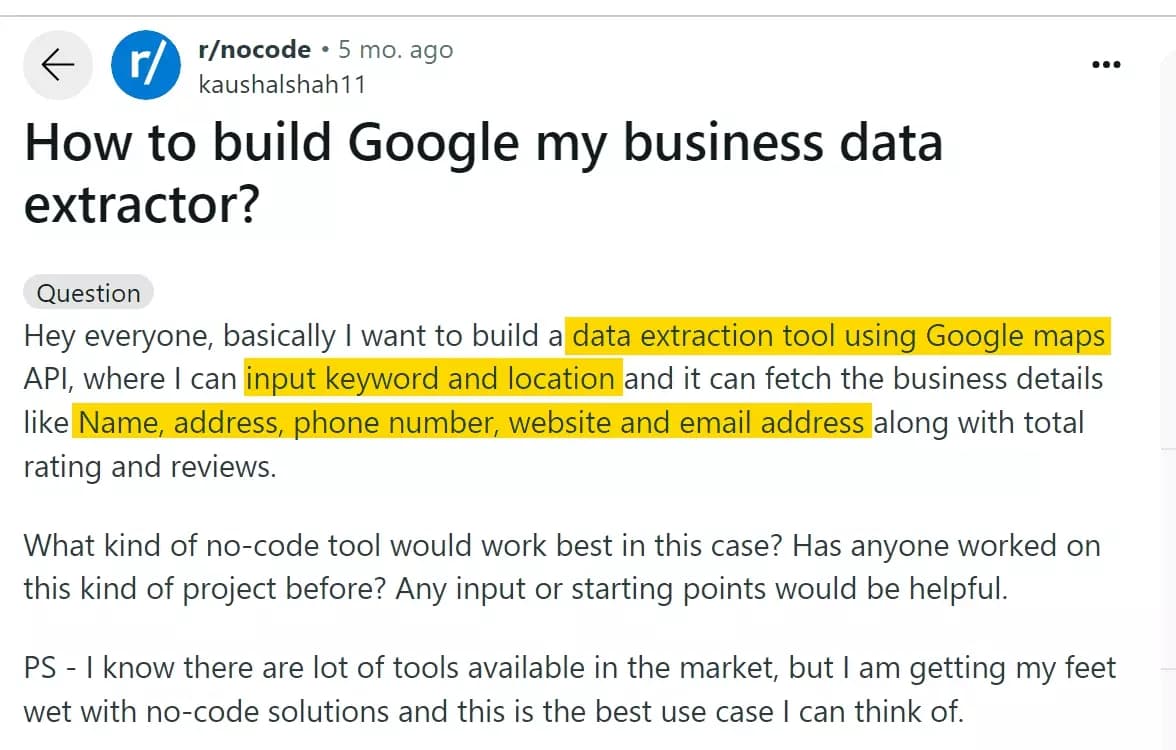This screenshot has width=1176, height=750.
Task: Open the r/nocode community link
Action: coord(256,49)
